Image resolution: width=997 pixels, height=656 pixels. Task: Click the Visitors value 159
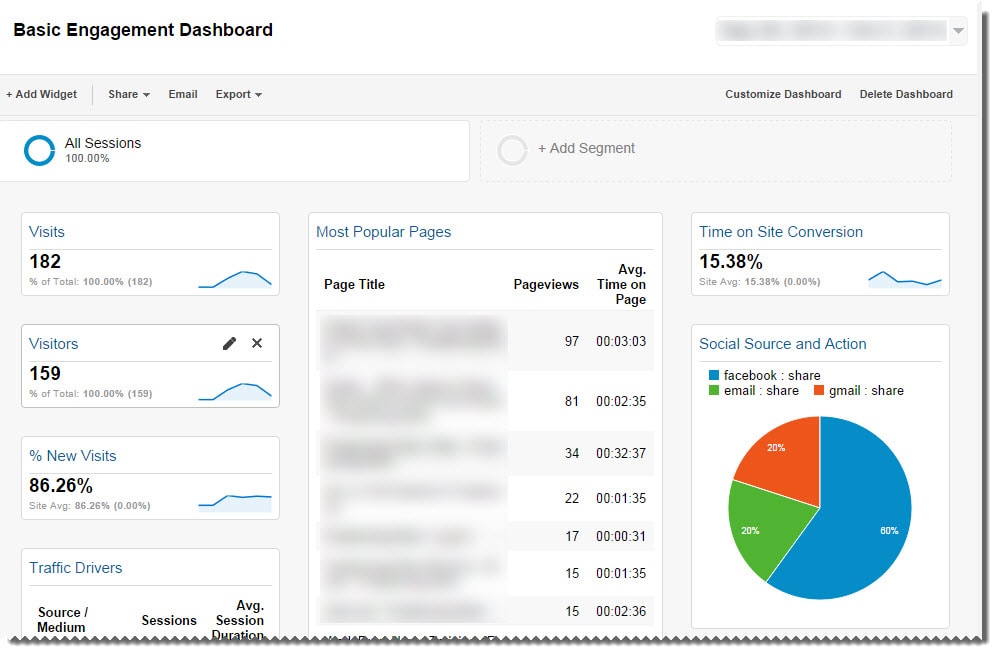click(x=45, y=373)
